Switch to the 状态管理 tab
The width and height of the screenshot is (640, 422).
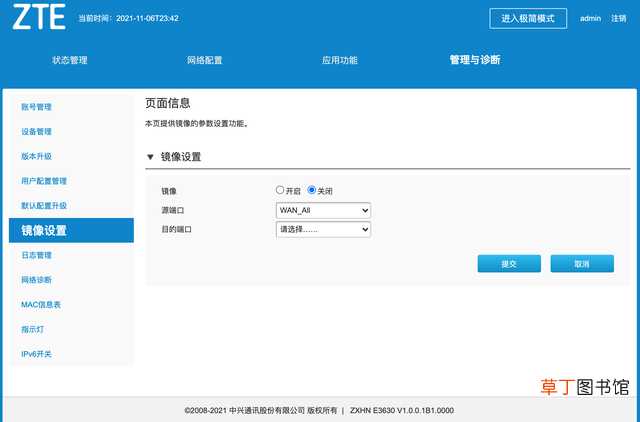70,60
